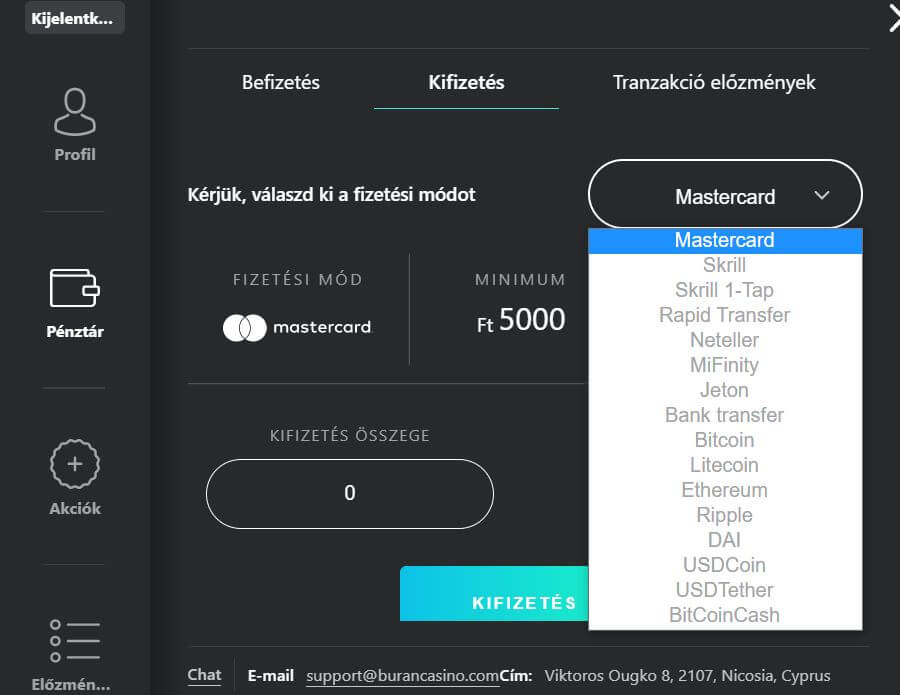The image size is (900, 695).
Task: Select the Kifizetés tab
Action: coord(466,83)
